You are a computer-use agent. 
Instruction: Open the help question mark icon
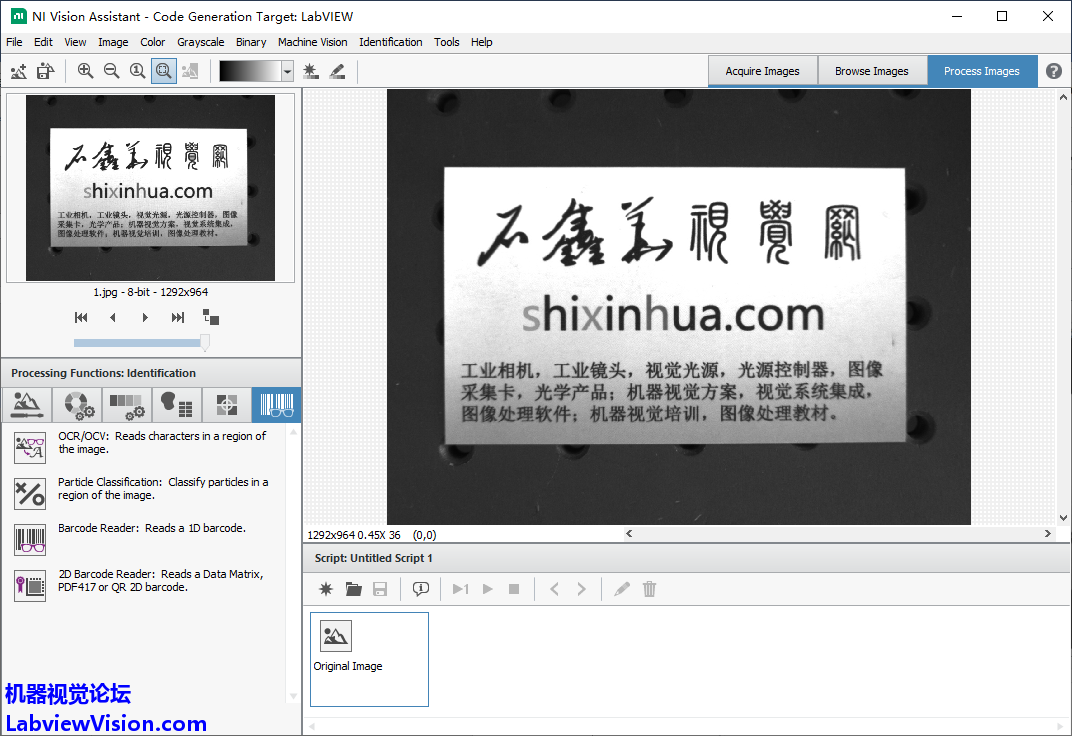click(x=1054, y=71)
